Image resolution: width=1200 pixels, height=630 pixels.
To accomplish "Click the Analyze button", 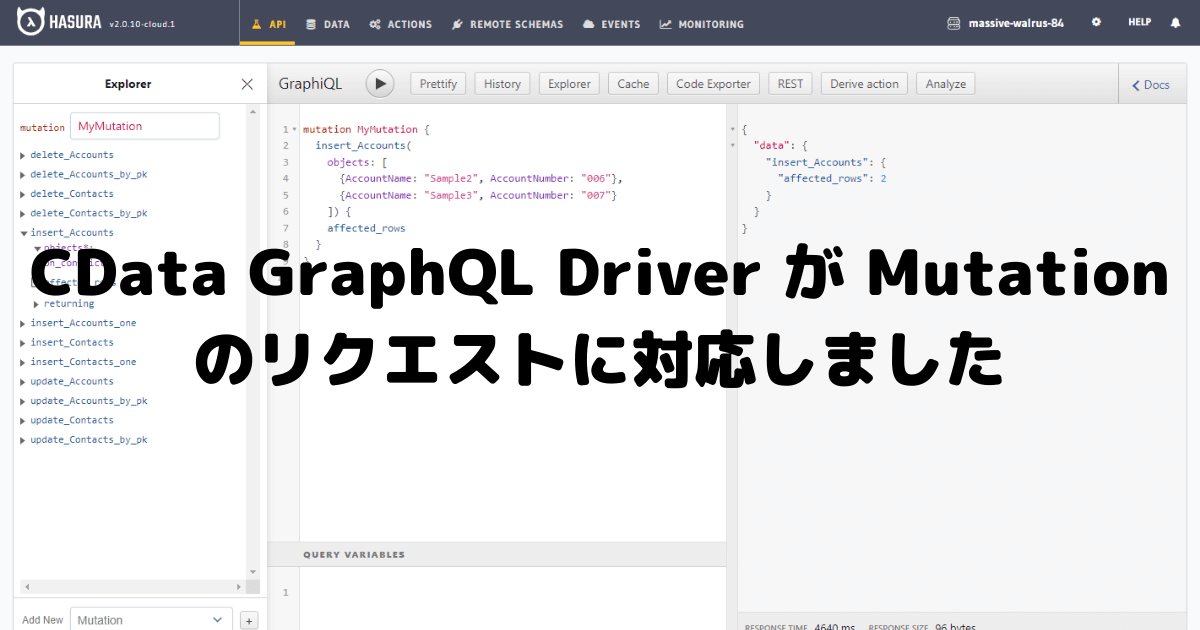I will pyautogui.click(x=945, y=84).
